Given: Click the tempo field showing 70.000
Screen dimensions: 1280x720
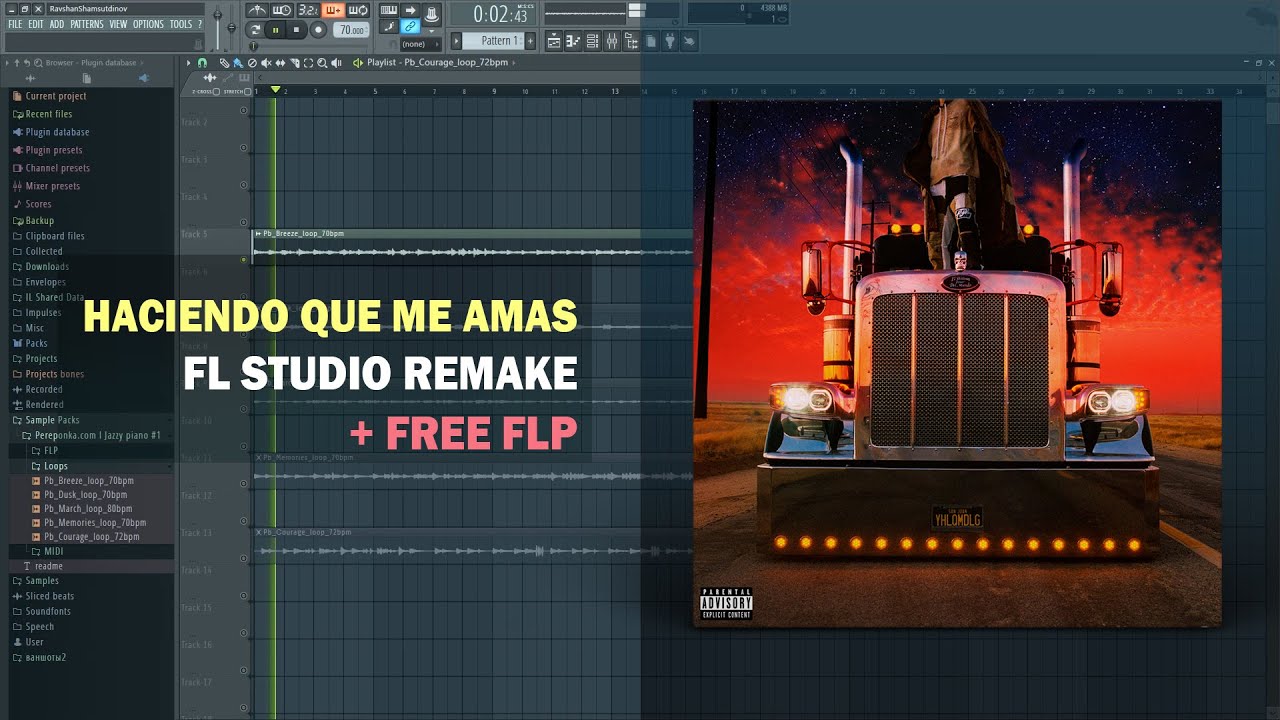Looking at the screenshot, I should pos(351,30).
